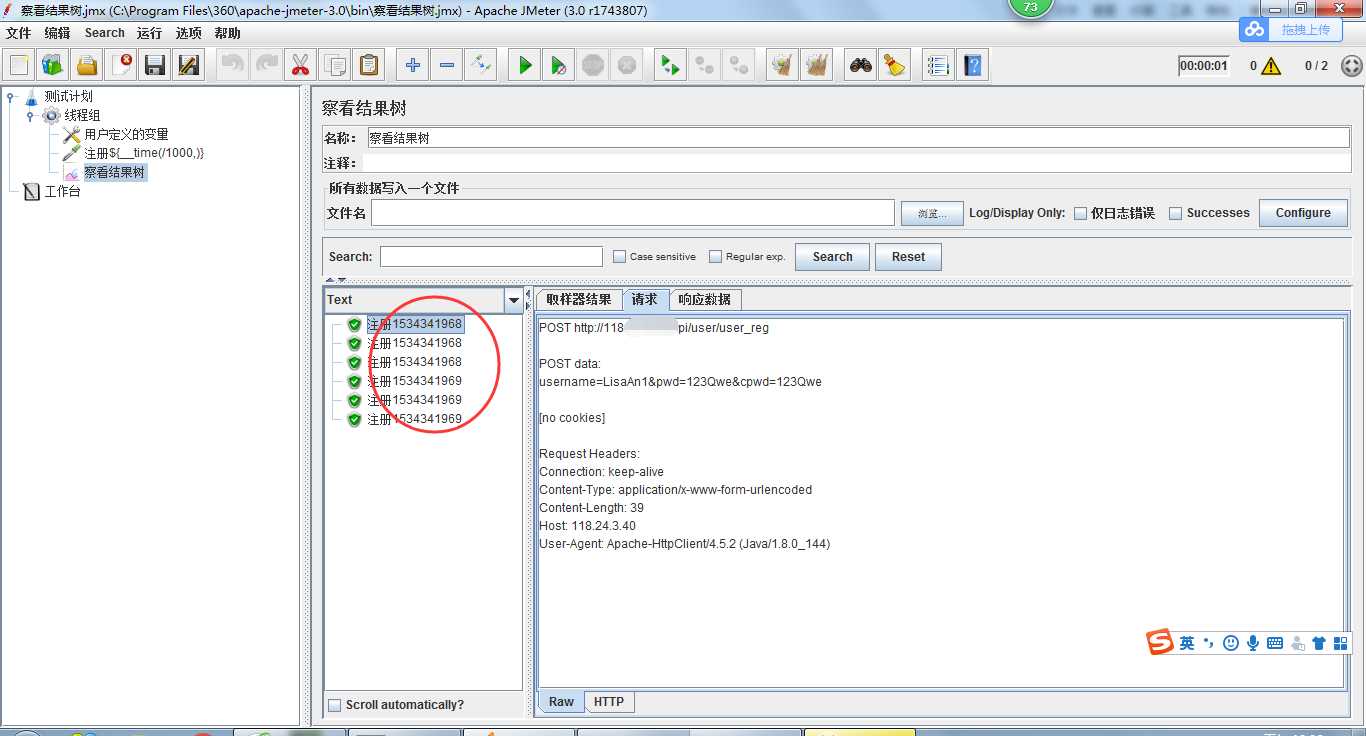Screen dimensions: 1366x736
Task: Cut selection with the scissors icon
Action: 299,66
